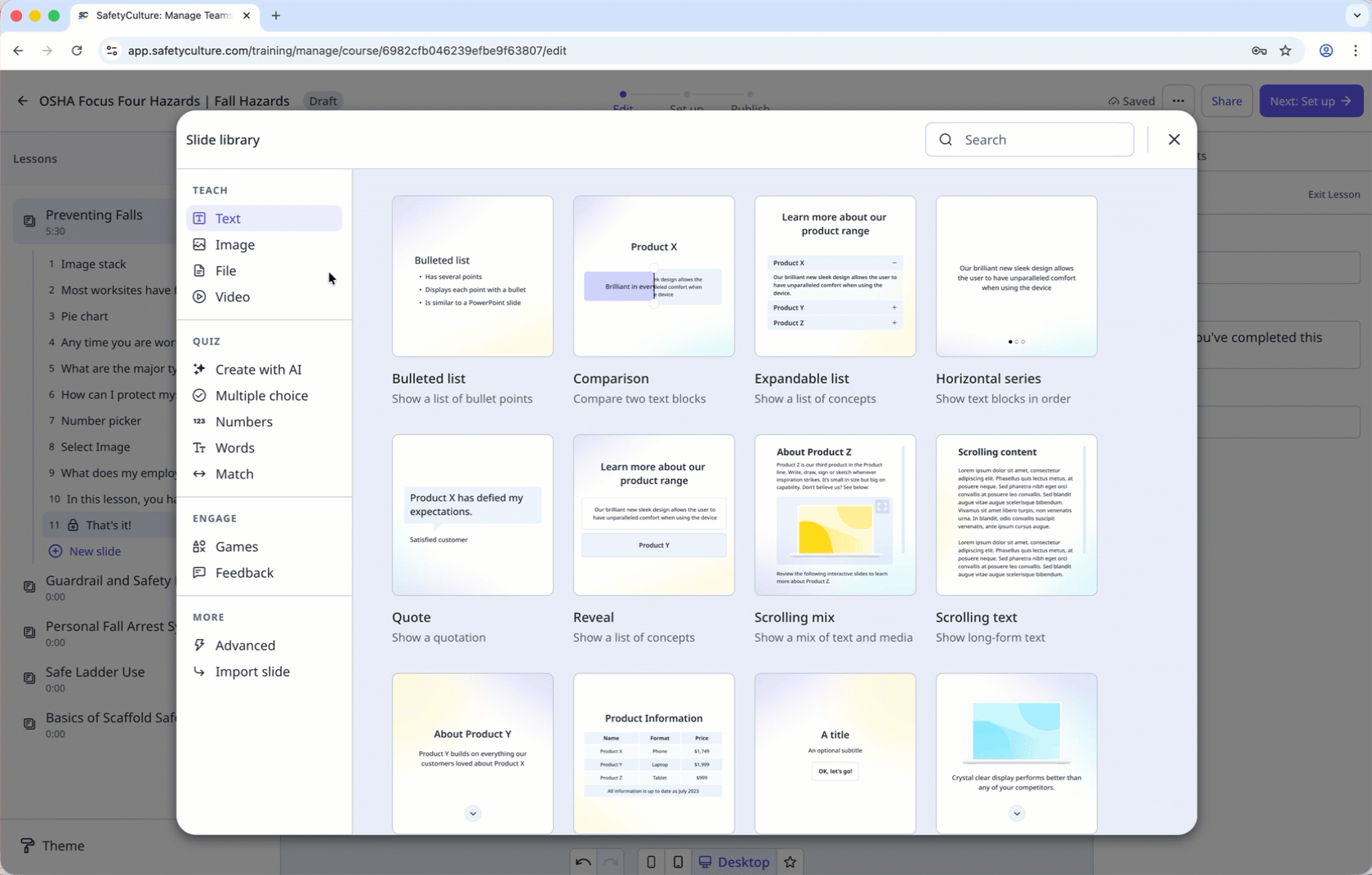
Task: Open the Image slide category
Action: (264, 244)
